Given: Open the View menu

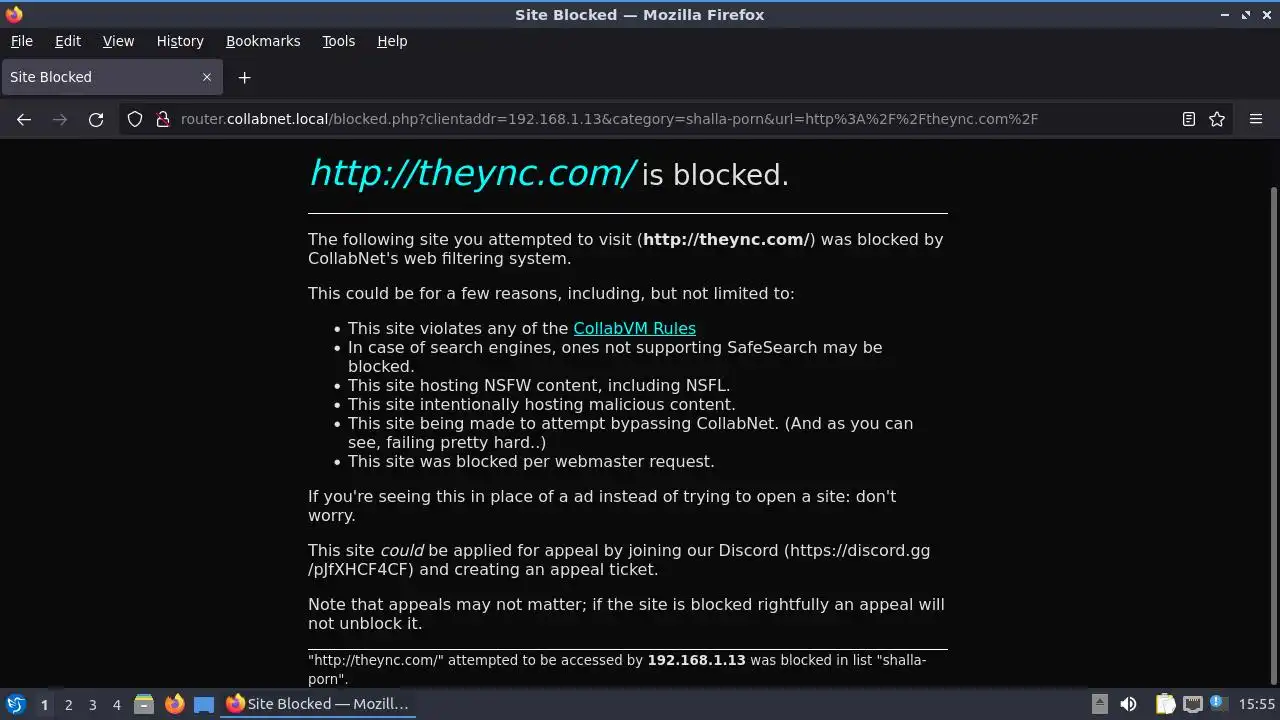Looking at the screenshot, I should tap(118, 41).
